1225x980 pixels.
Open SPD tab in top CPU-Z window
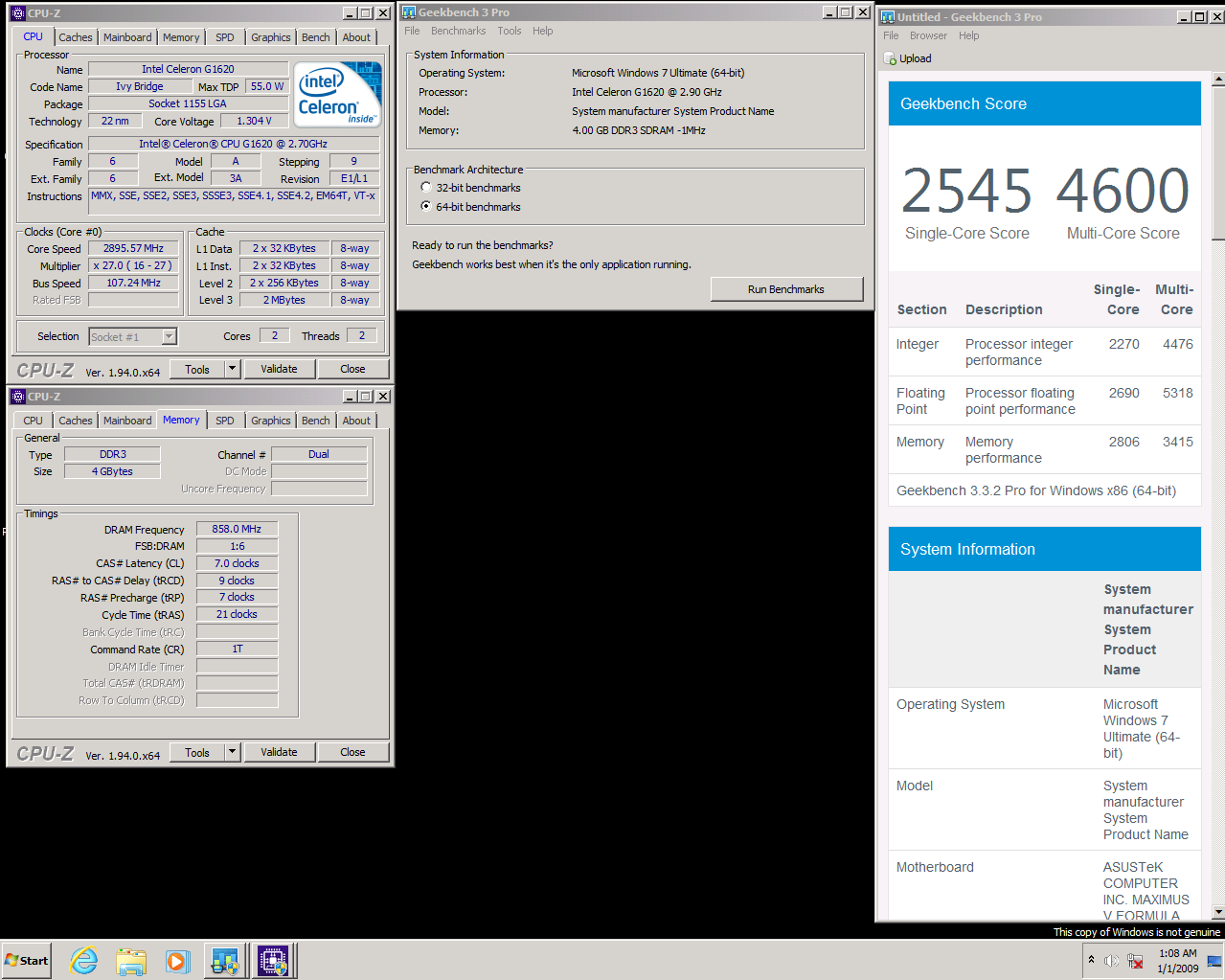(x=225, y=37)
